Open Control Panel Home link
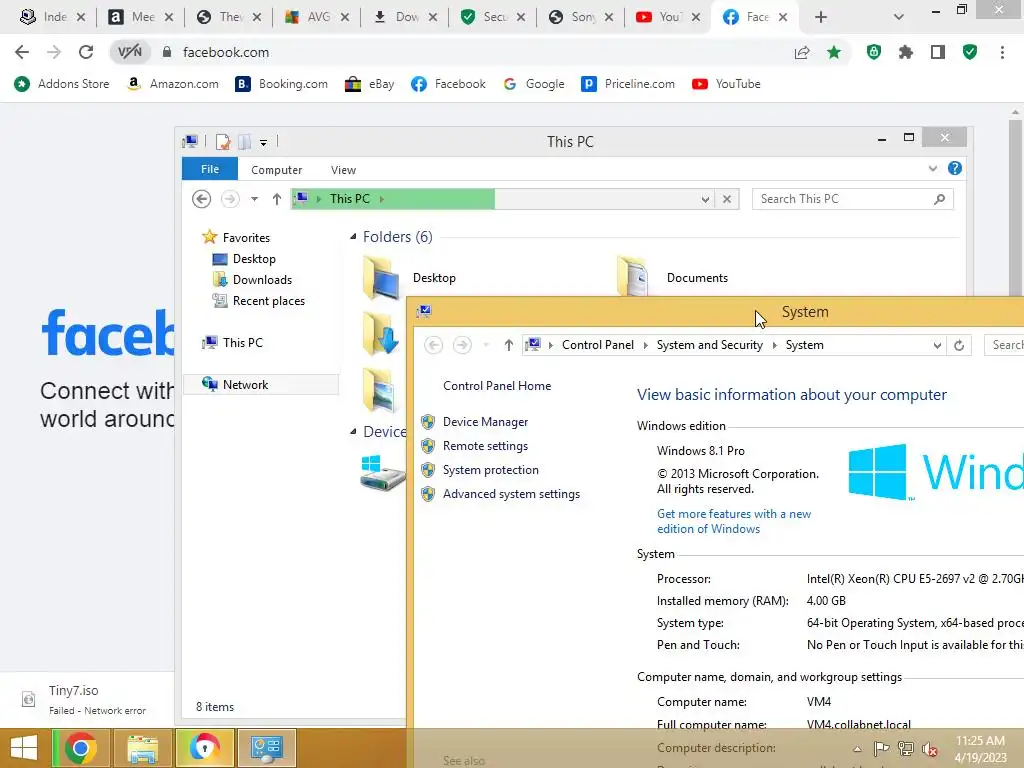This screenshot has height=768, width=1024. (497, 386)
